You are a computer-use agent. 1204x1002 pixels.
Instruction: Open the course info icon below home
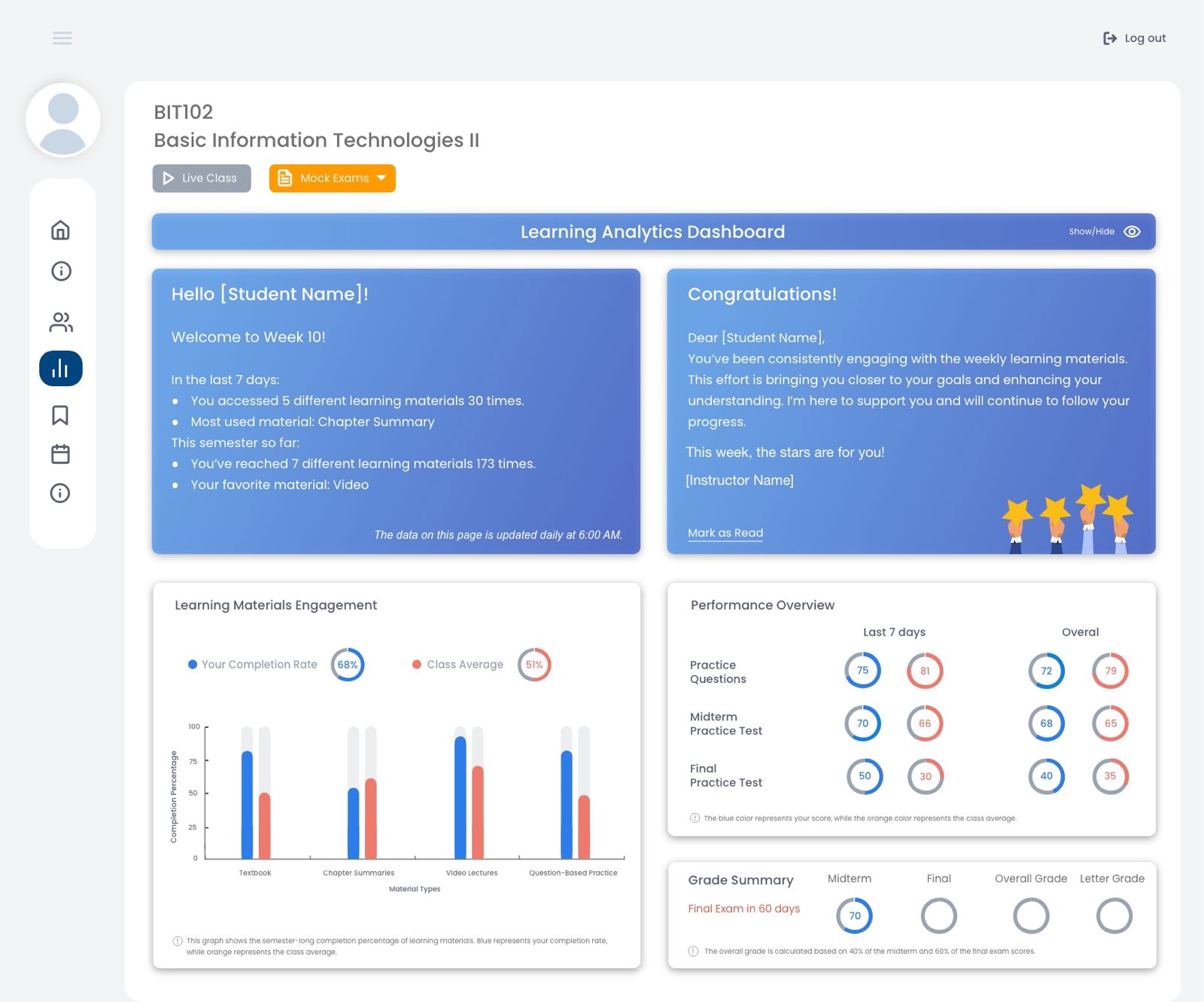click(x=61, y=271)
